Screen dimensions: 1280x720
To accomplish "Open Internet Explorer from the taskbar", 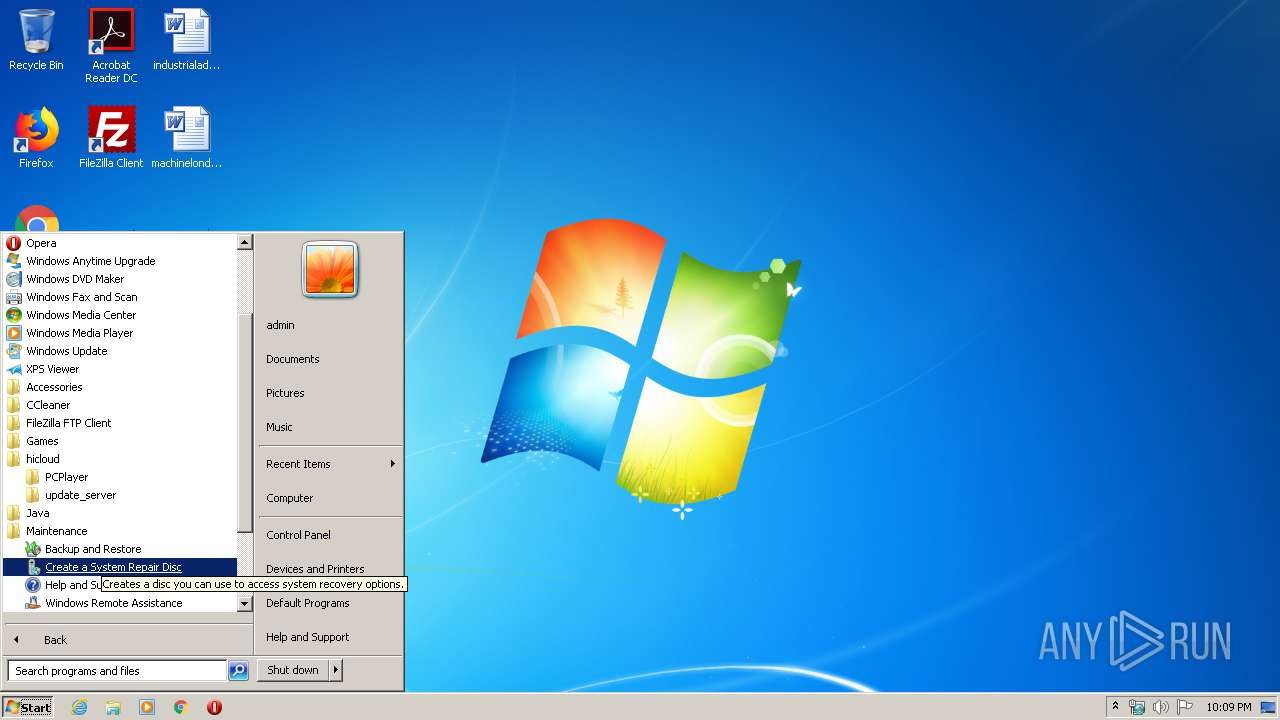I will click(79, 707).
